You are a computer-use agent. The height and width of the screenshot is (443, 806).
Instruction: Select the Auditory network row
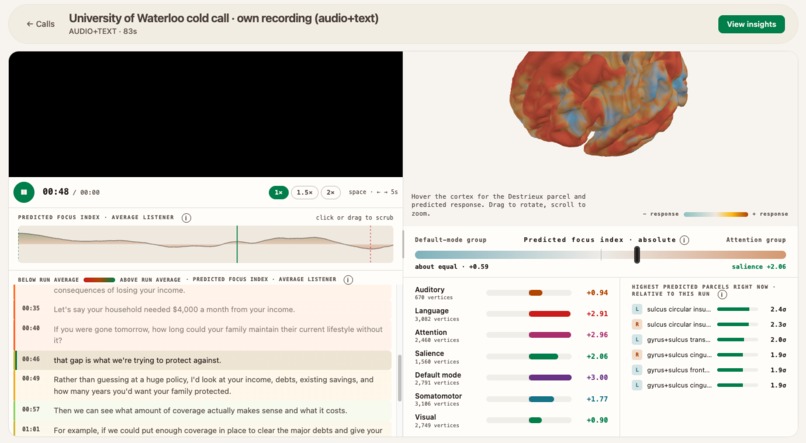[511, 293]
